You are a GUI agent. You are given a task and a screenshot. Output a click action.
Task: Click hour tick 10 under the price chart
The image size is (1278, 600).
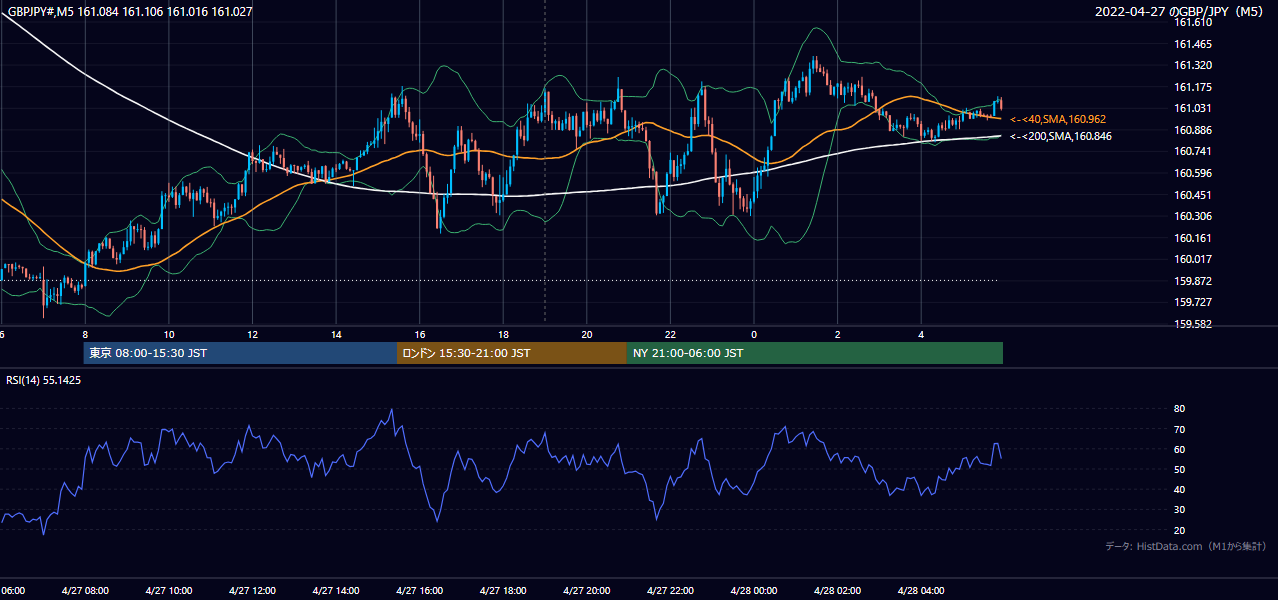pos(169,335)
